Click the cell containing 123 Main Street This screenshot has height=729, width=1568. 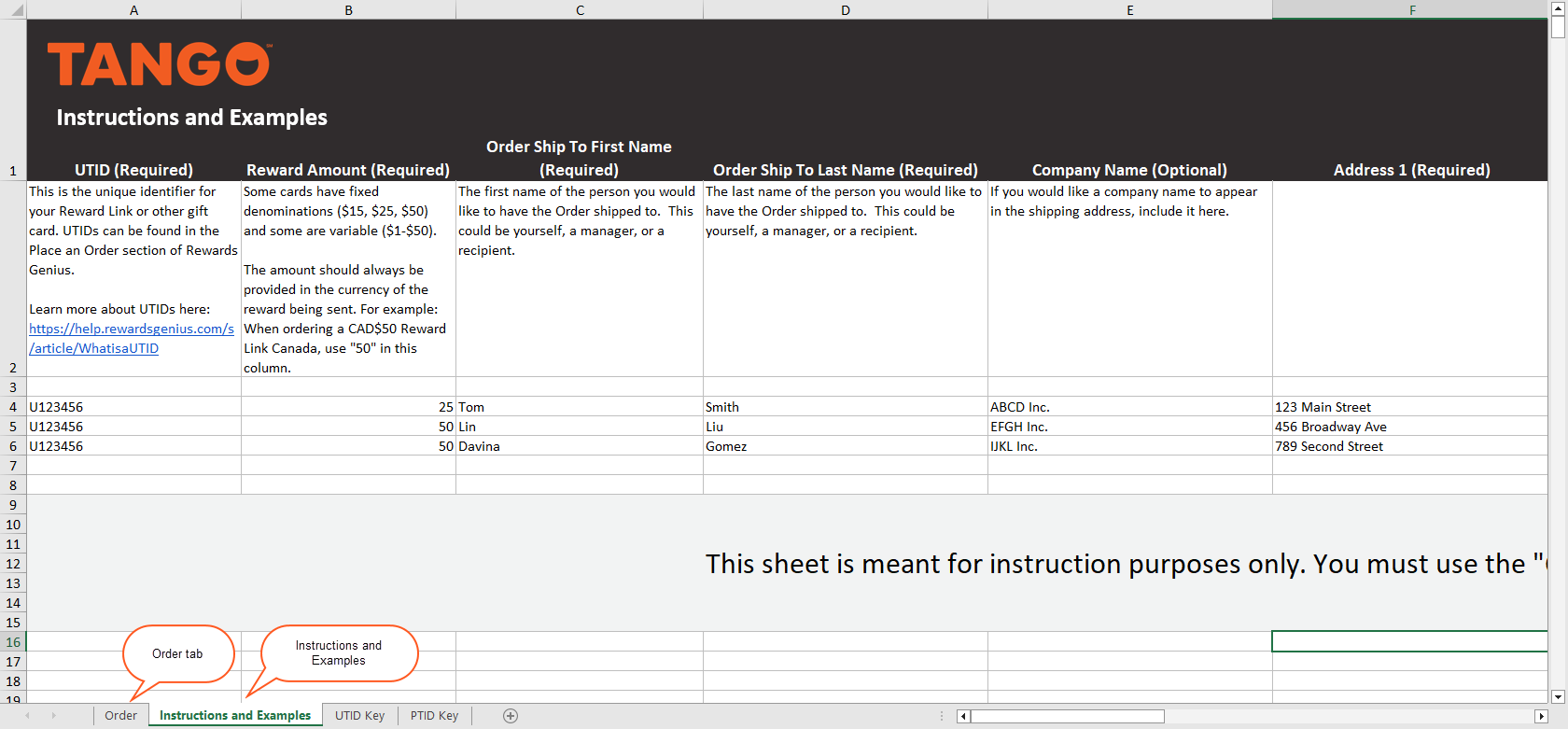pos(1409,407)
